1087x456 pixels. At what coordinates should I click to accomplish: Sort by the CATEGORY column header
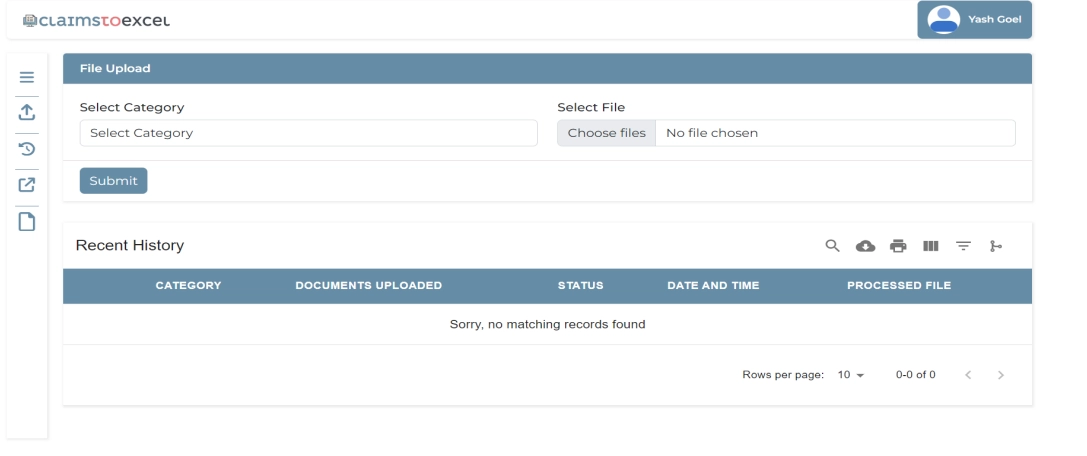click(x=188, y=286)
